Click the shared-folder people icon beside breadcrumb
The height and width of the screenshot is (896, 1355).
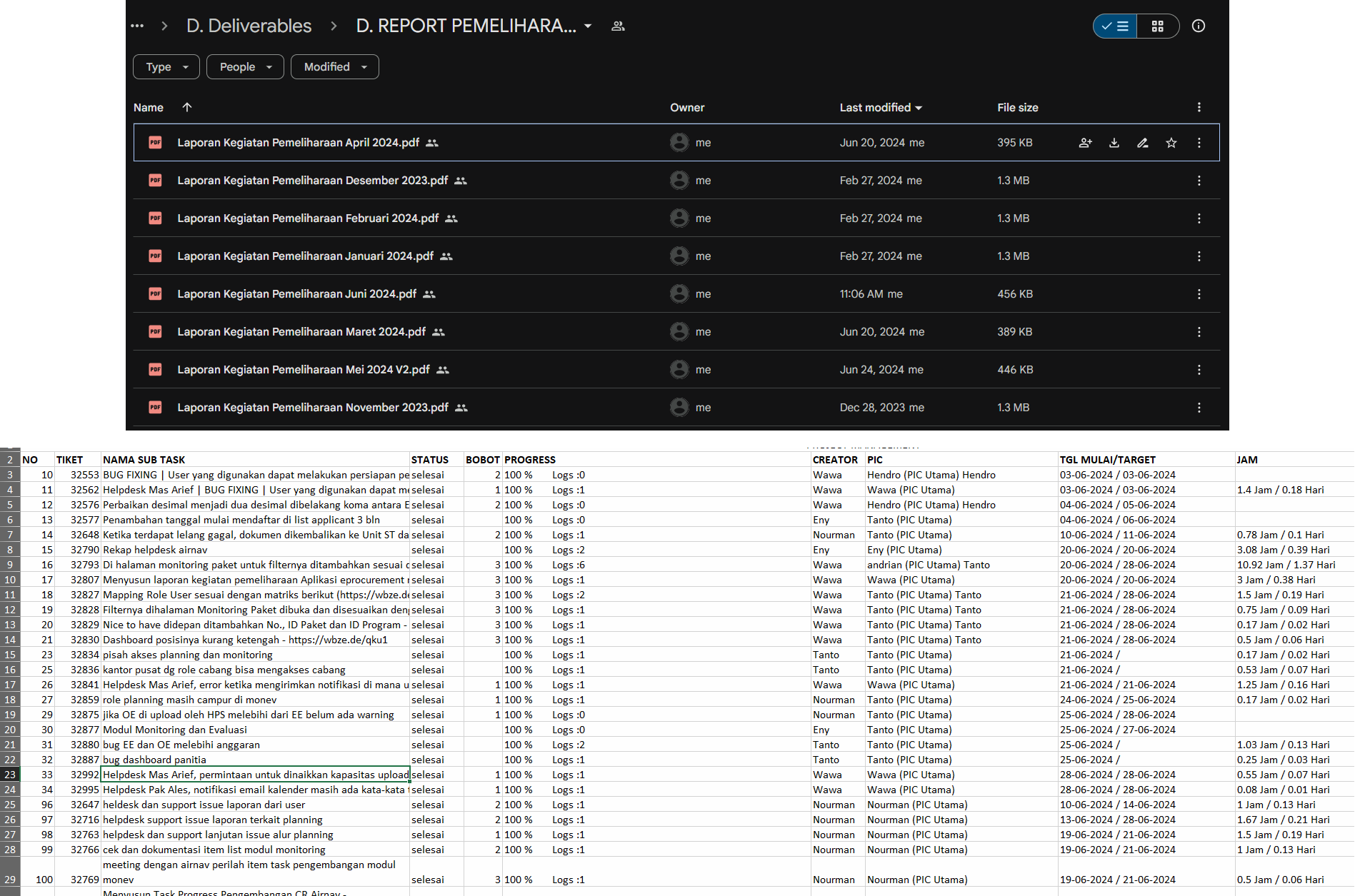[618, 26]
